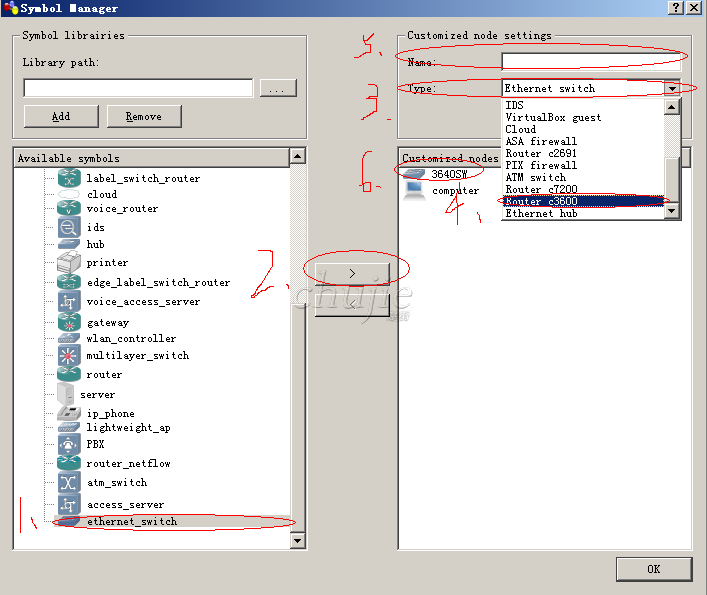
Task: Choose IDS from the Type list
Action: click(583, 105)
